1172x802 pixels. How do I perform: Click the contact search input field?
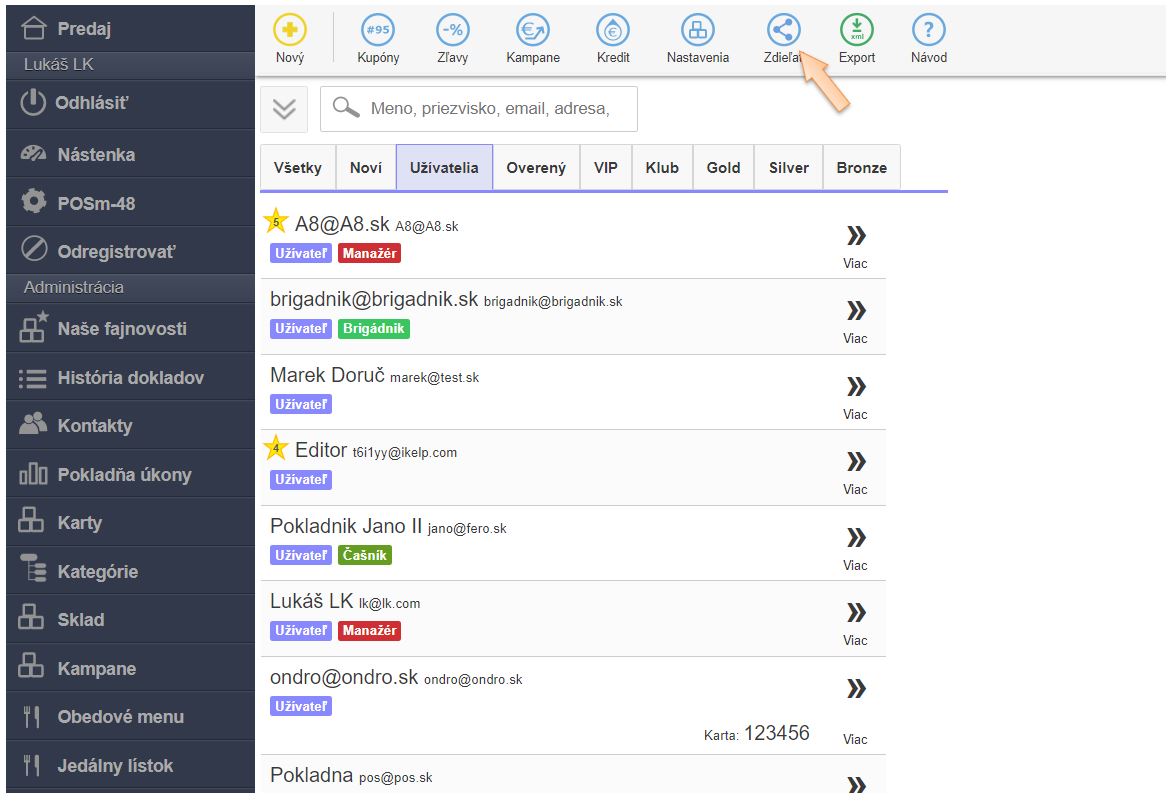[x=490, y=109]
